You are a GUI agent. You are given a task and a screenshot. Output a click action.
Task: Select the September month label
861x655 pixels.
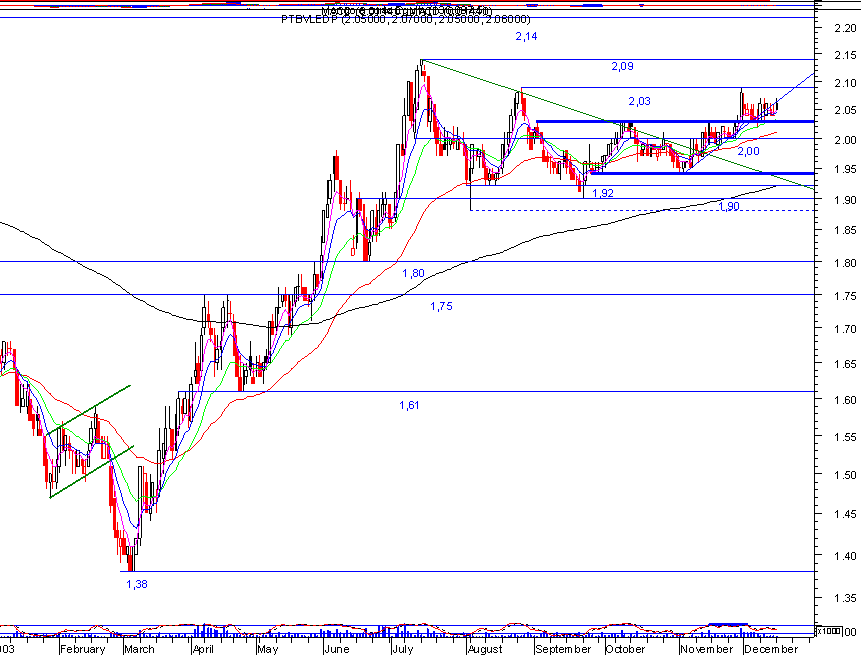click(x=563, y=649)
